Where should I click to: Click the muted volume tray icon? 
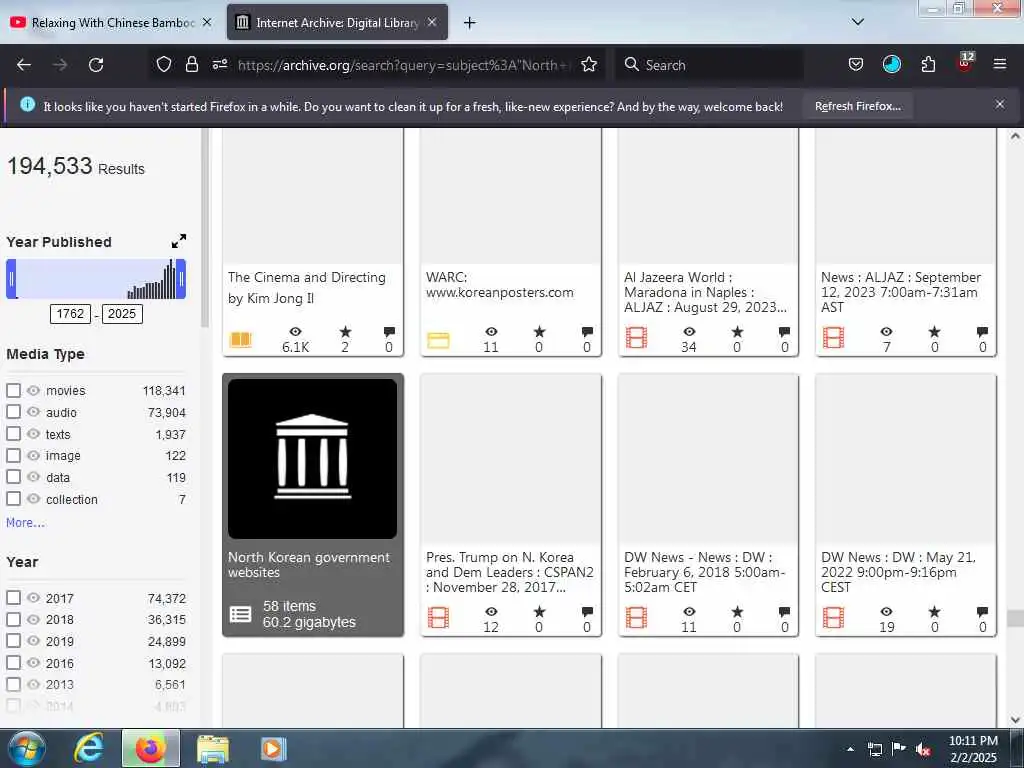point(923,749)
